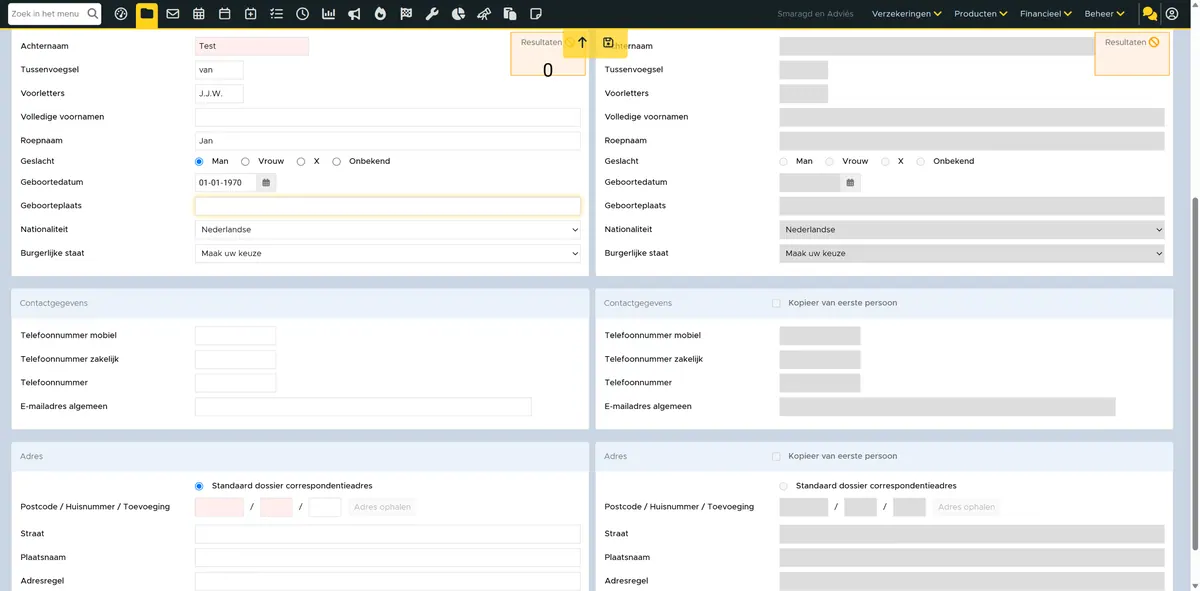Screen dimensions: 1200x591
Task: Open the task checklist icon
Action: point(276,14)
